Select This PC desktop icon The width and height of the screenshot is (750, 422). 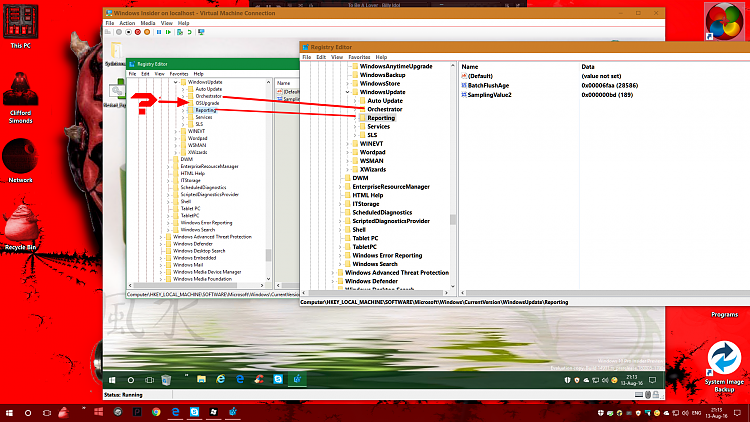tap(21, 25)
